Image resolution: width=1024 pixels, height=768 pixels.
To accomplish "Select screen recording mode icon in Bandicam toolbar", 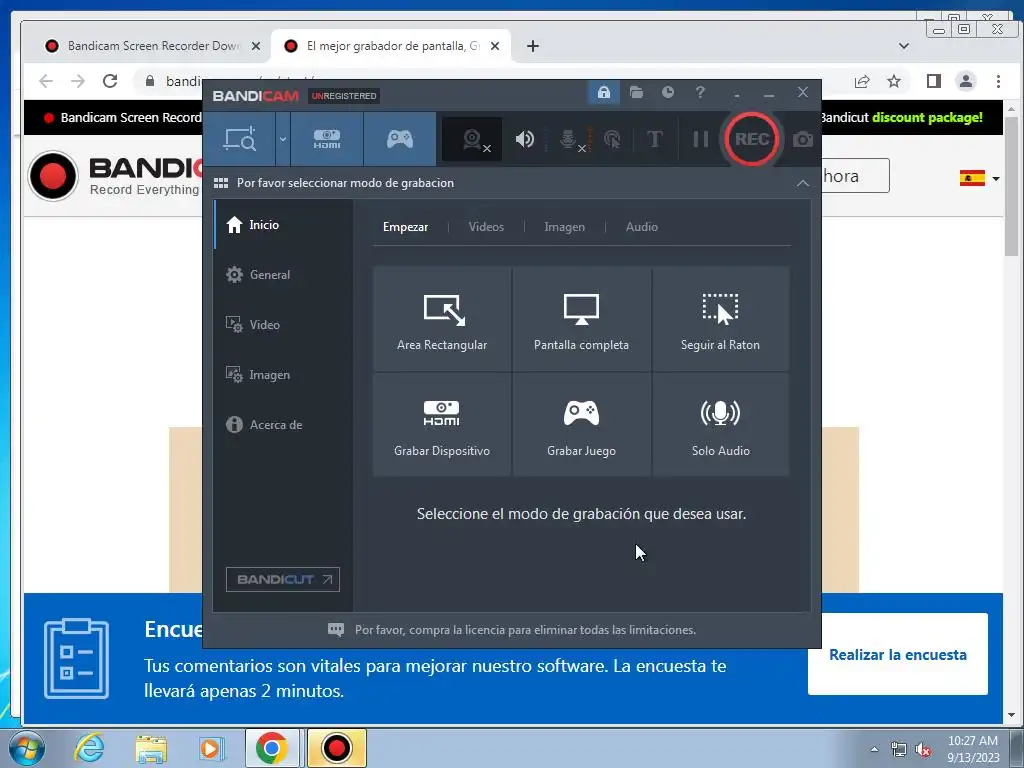I will point(240,139).
